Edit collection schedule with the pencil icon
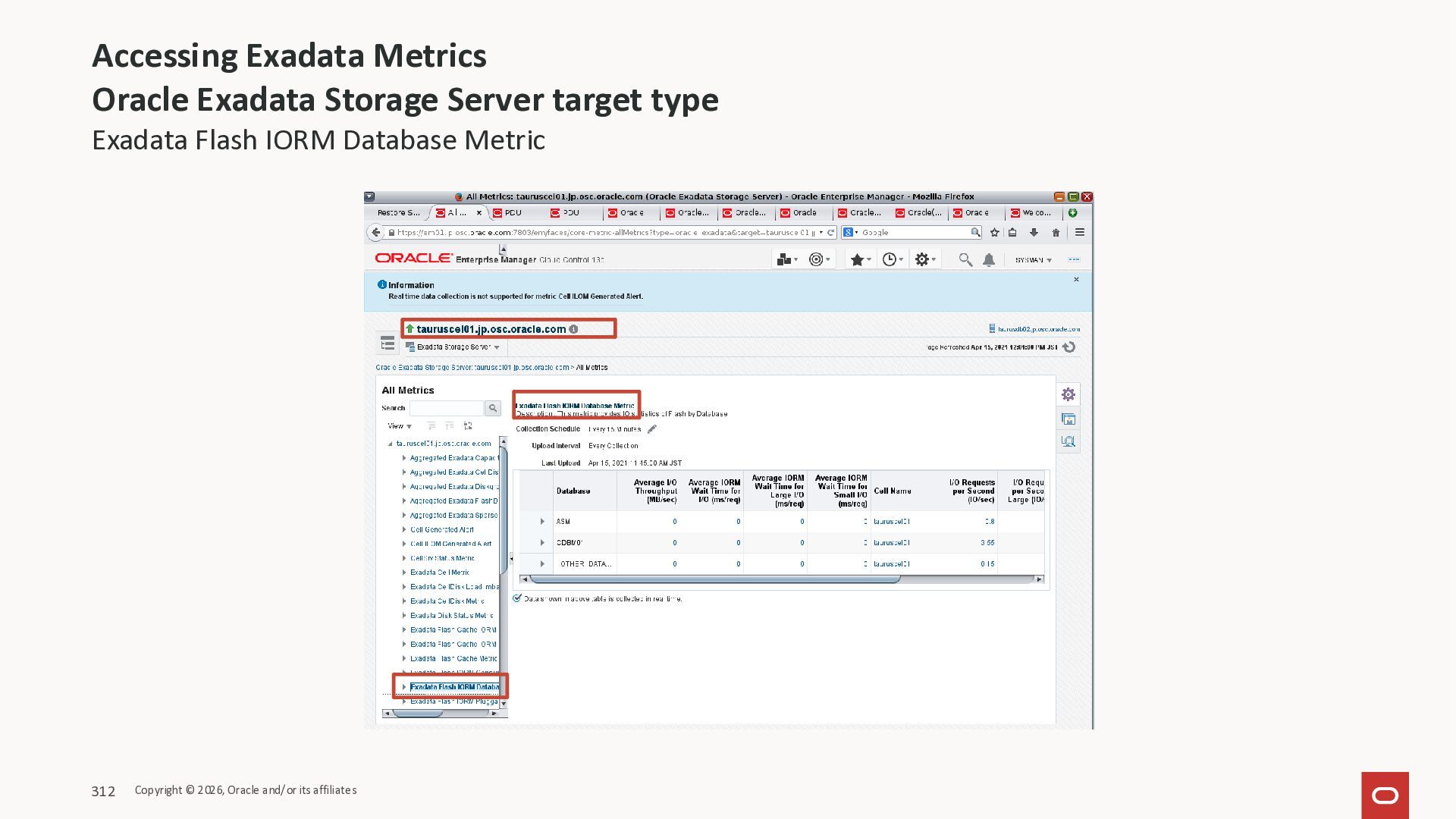Screen dimensions: 1456x819 (652, 429)
